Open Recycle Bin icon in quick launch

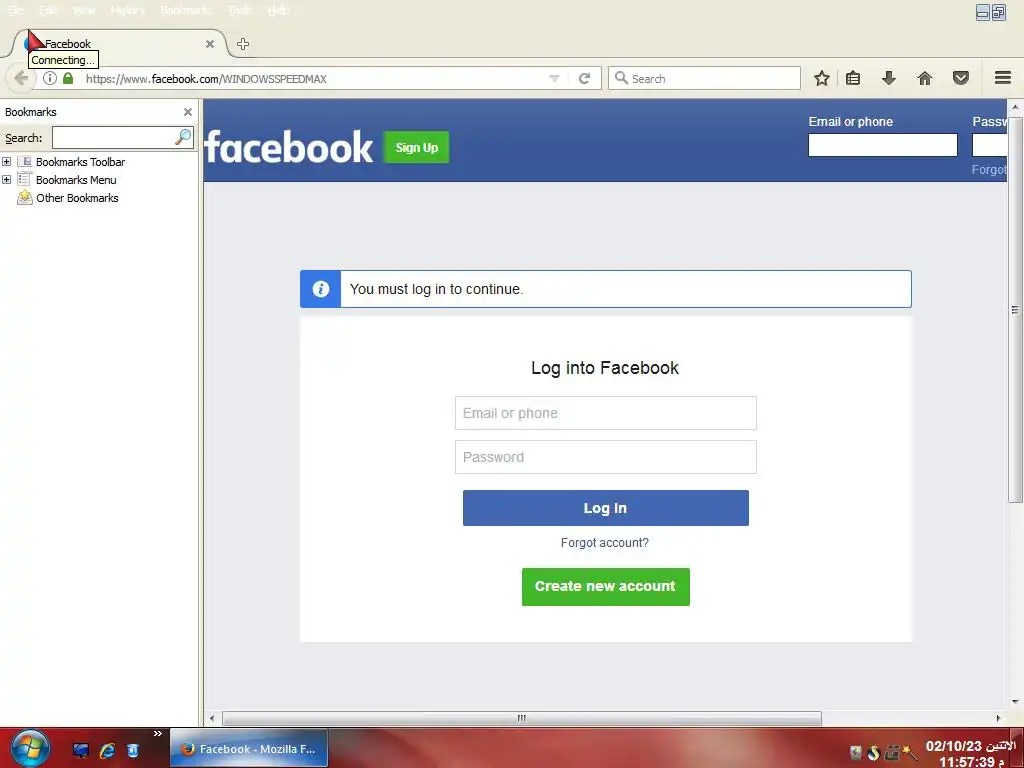pos(133,750)
